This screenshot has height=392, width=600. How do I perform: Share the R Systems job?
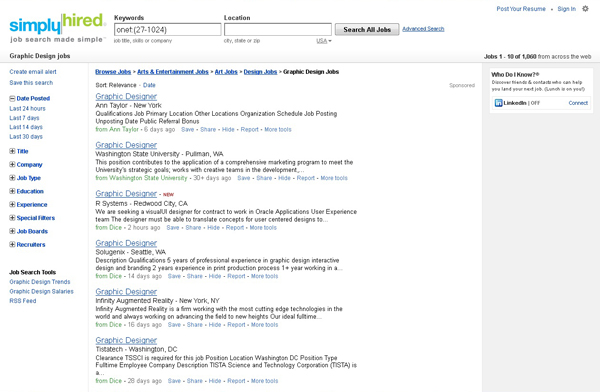(193, 227)
